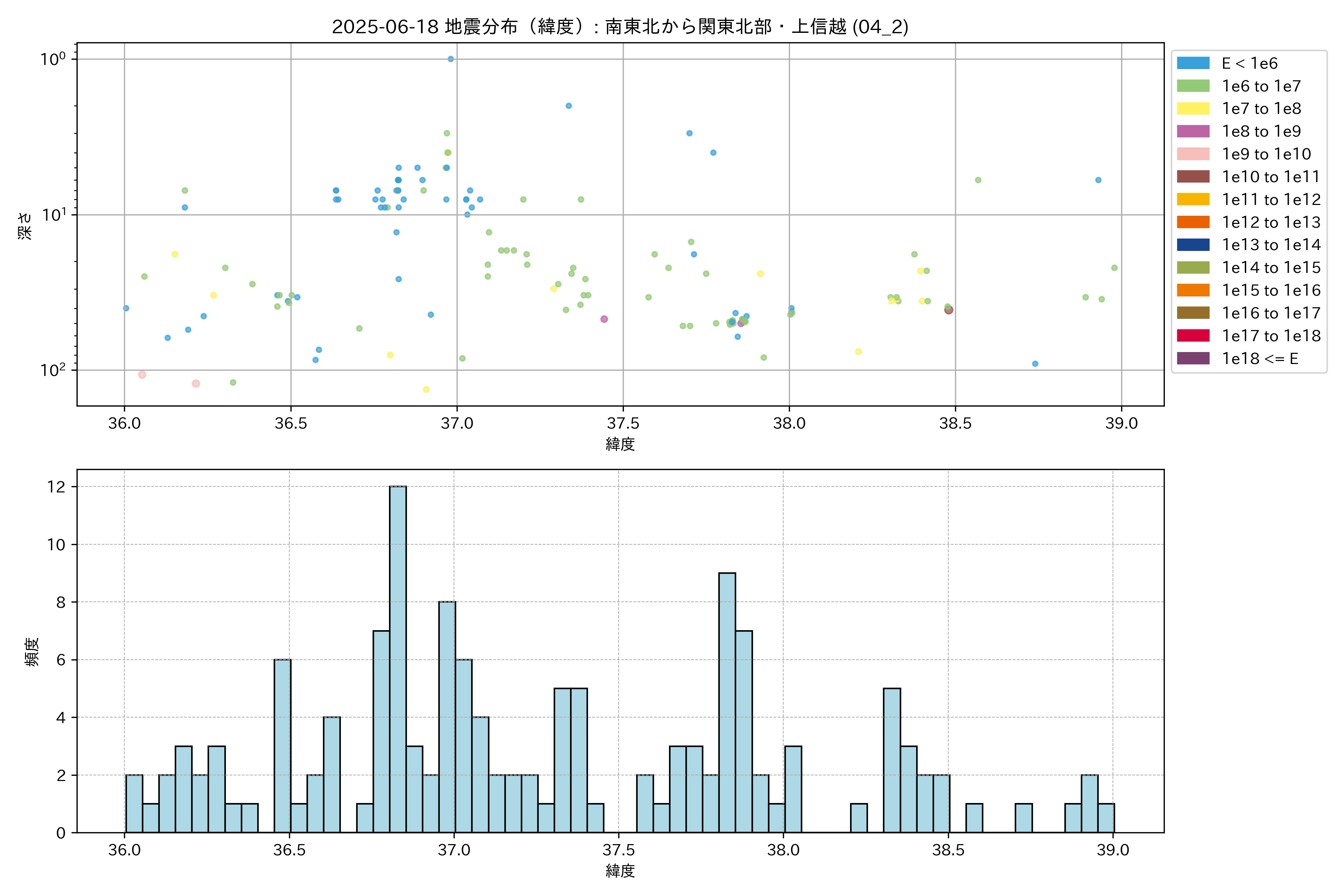Click the 38.0 tick label under scatter plot
The height and width of the screenshot is (896, 1344).
(789, 423)
